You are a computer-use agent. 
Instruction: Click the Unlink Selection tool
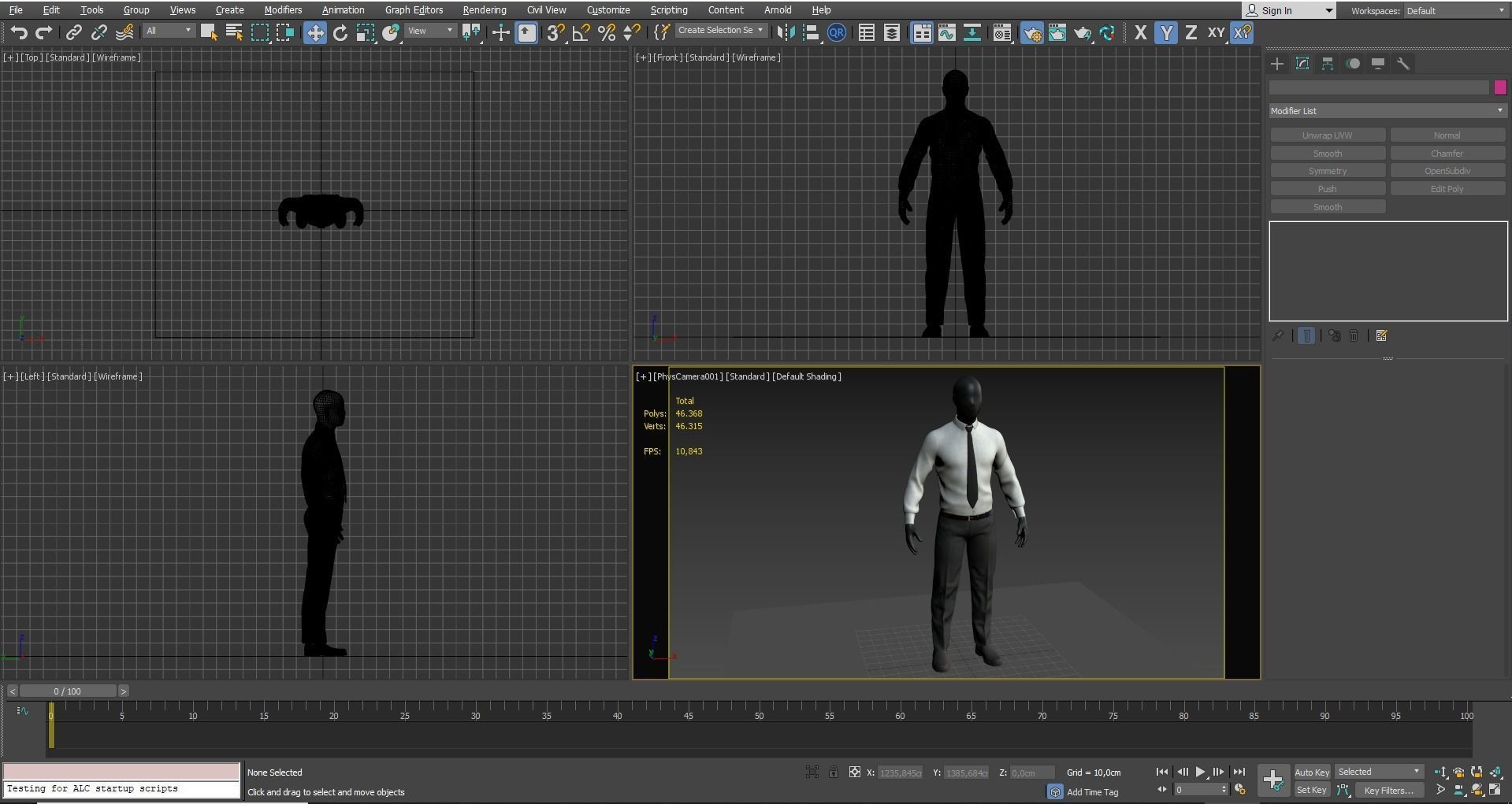(98, 32)
